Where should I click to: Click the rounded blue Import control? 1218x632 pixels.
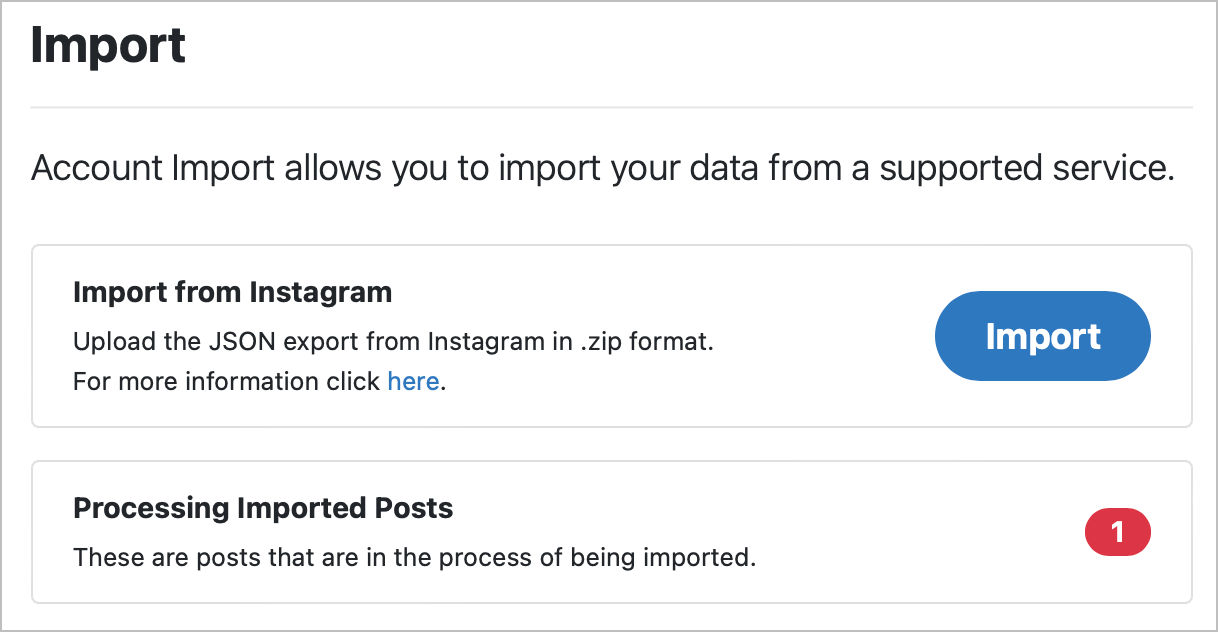tap(1042, 336)
